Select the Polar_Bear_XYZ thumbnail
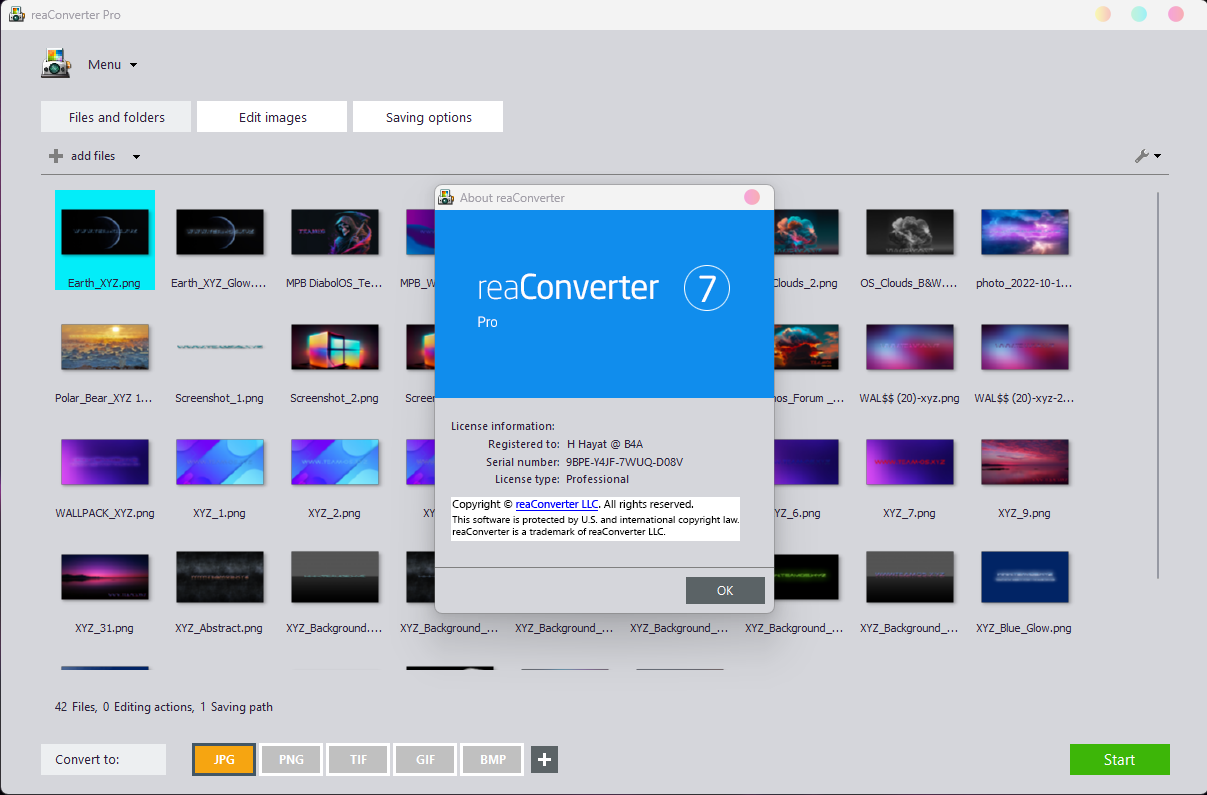This screenshot has height=795, width=1207. (105, 347)
